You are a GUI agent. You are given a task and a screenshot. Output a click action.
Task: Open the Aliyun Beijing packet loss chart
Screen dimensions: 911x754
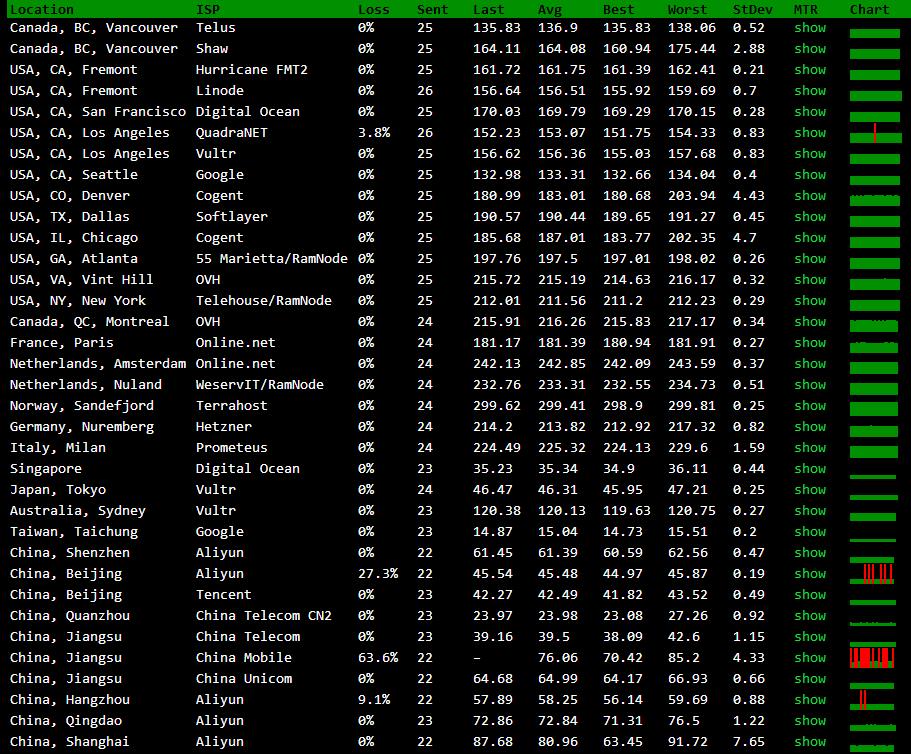click(873, 574)
